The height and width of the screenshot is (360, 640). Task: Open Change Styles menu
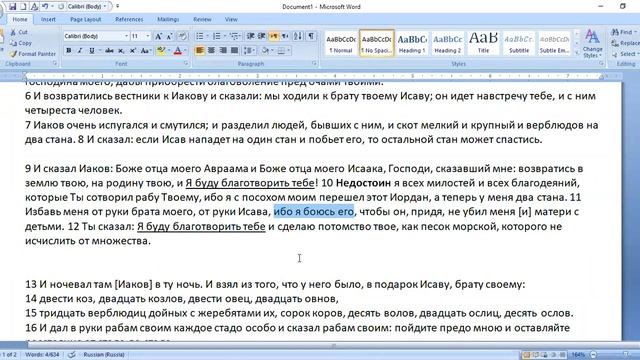click(x=592, y=44)
